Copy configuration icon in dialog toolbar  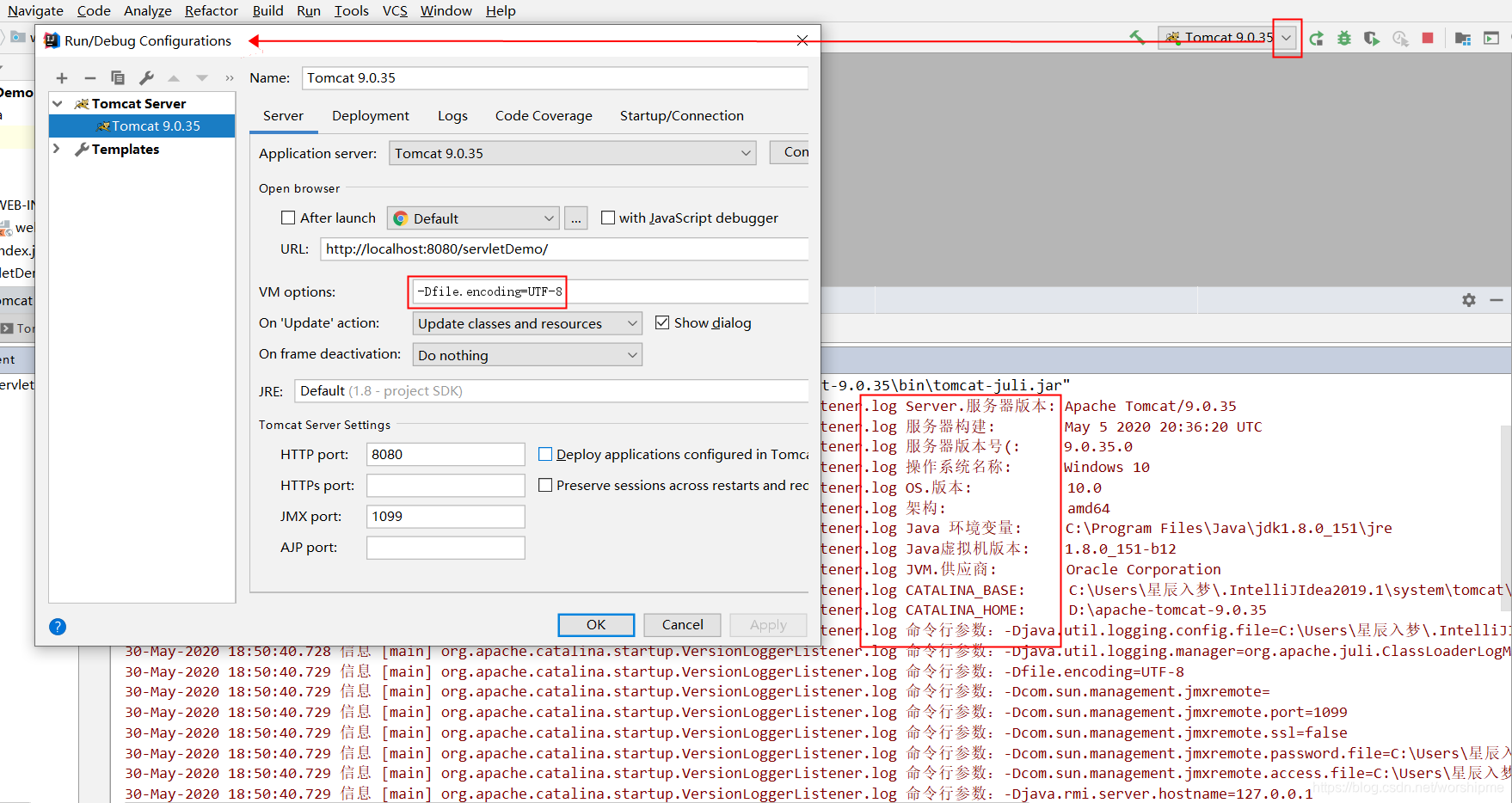coord(118,78)
